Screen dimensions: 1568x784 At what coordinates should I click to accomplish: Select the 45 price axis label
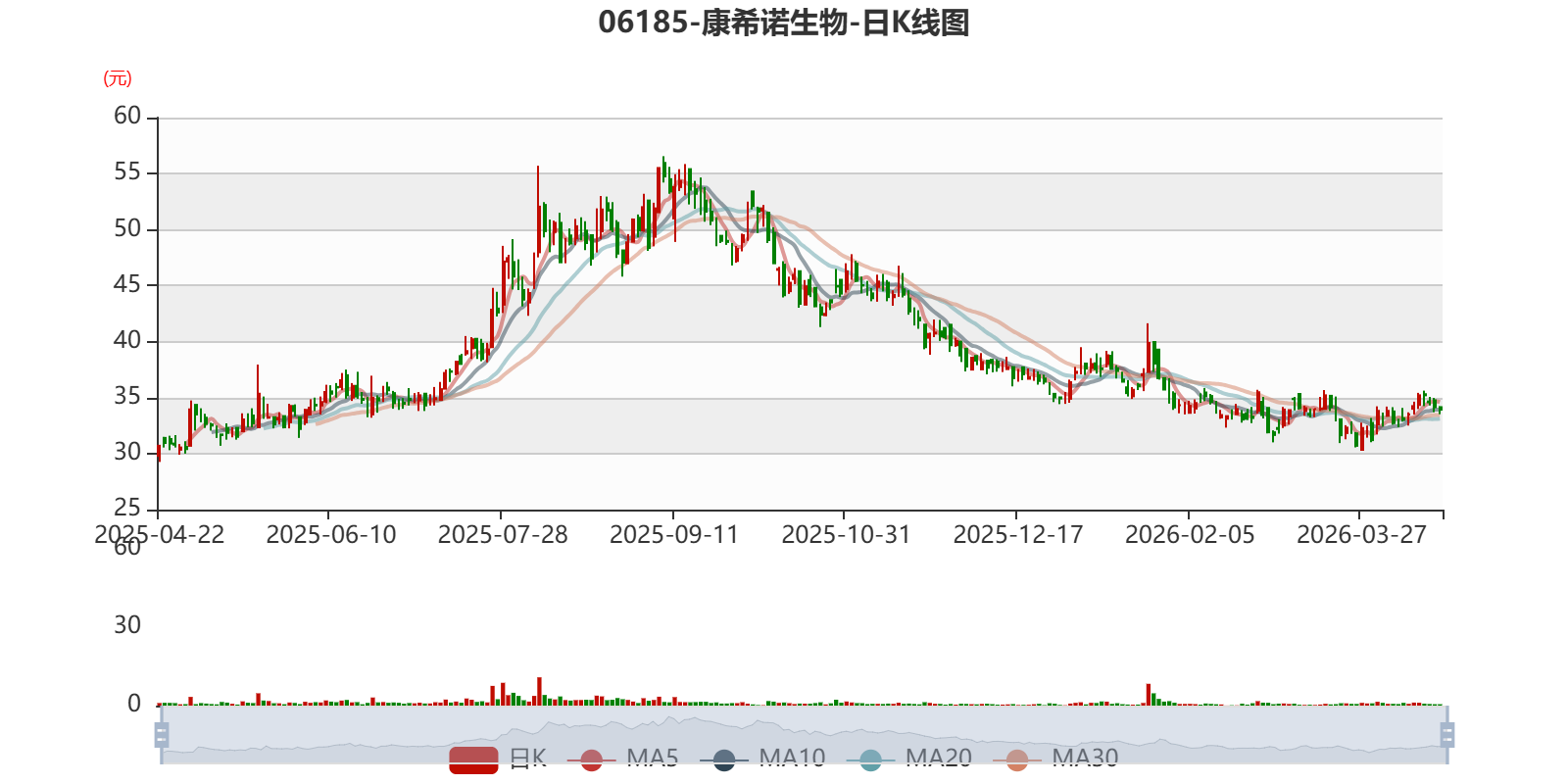click(127, 284)
